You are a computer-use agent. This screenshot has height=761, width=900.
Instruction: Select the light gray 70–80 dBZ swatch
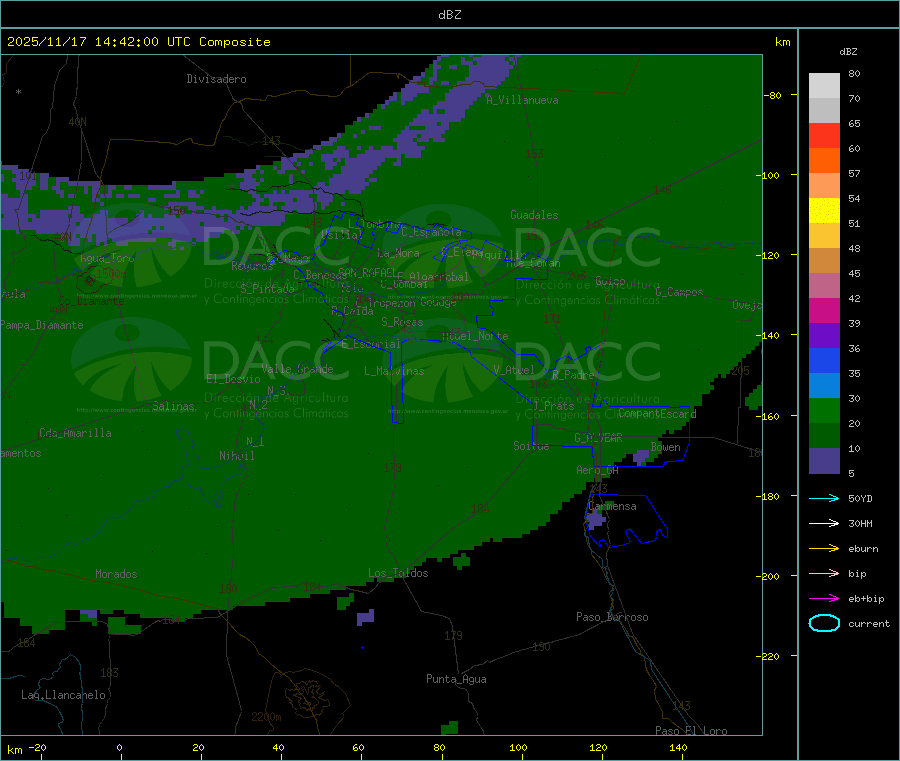coord(824,86)
